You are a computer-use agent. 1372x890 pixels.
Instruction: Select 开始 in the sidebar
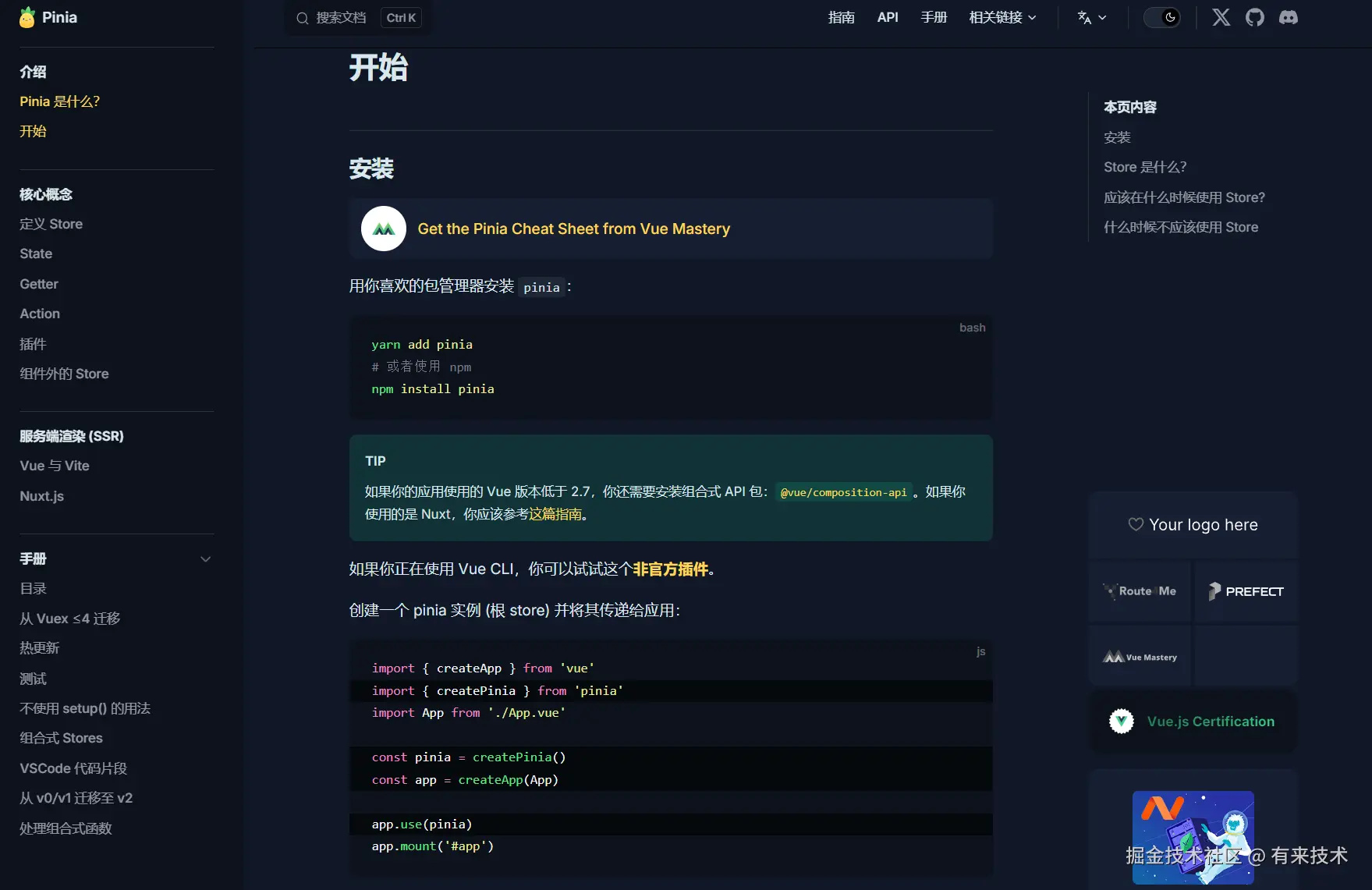[33, 131]
